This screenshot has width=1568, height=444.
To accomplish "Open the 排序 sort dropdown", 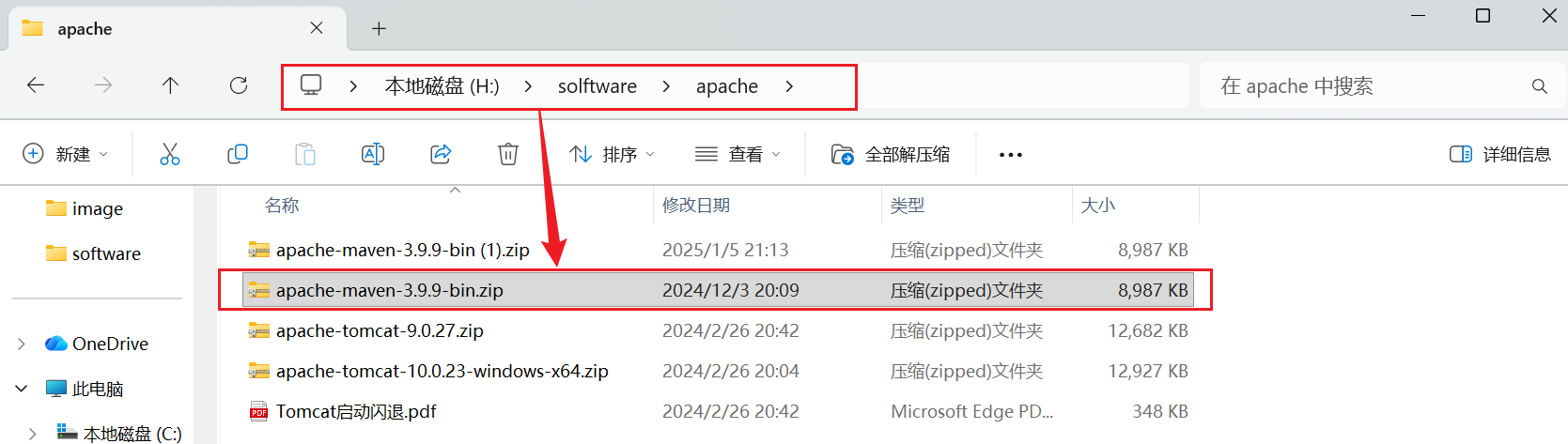I will 612,154.
